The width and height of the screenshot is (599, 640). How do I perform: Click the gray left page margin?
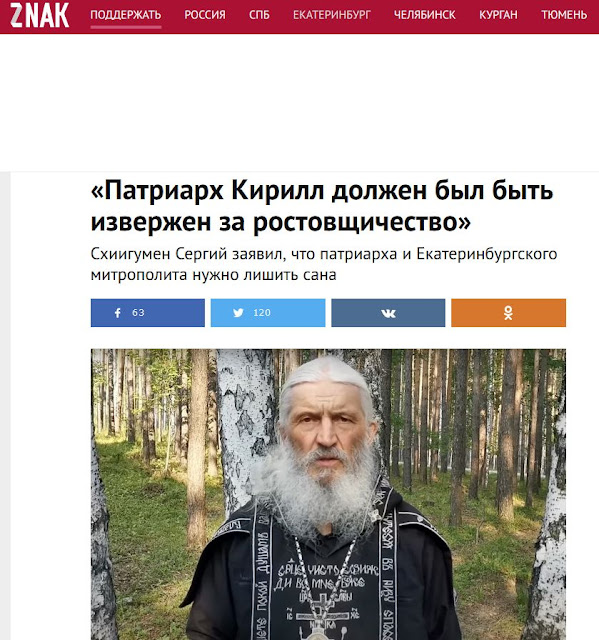coord(5,406)
